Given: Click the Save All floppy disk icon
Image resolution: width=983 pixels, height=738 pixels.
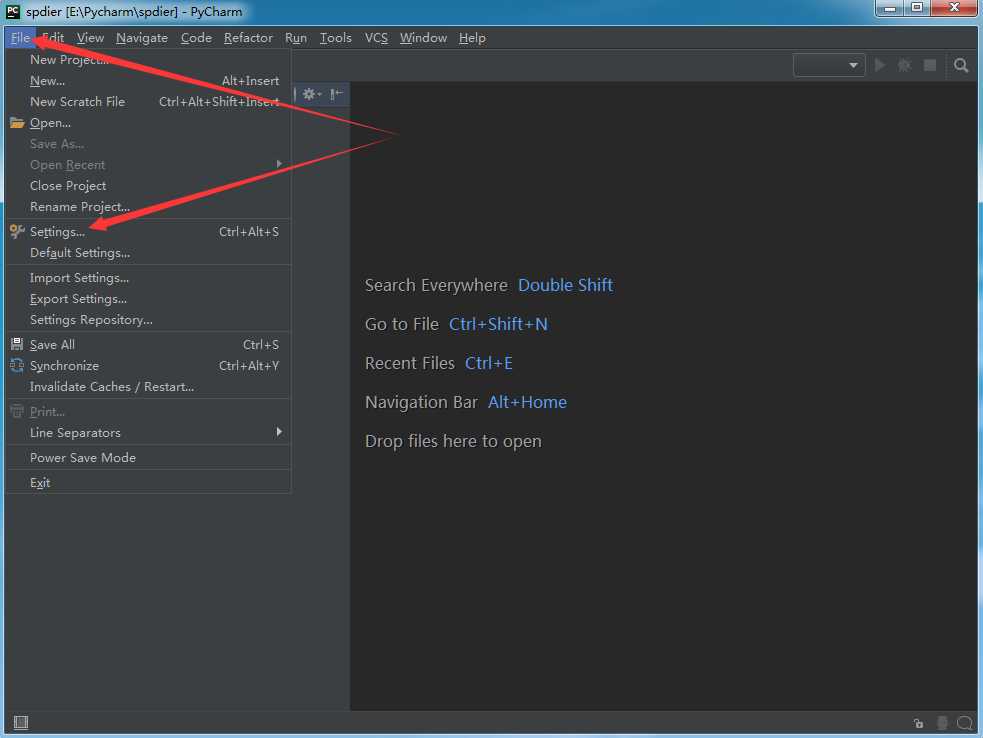Looking at the screenshot, I should point(17,344).
